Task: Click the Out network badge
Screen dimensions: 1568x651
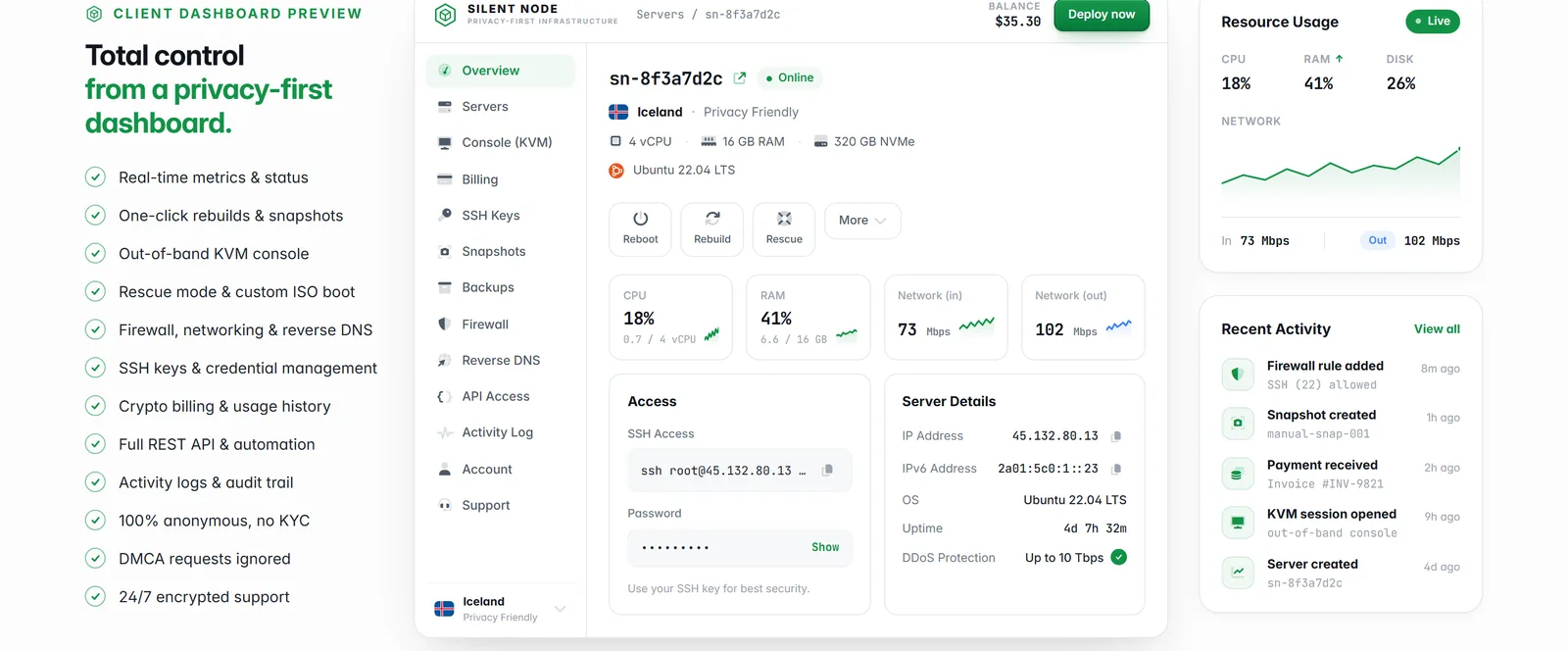Action: [1377, 240]
